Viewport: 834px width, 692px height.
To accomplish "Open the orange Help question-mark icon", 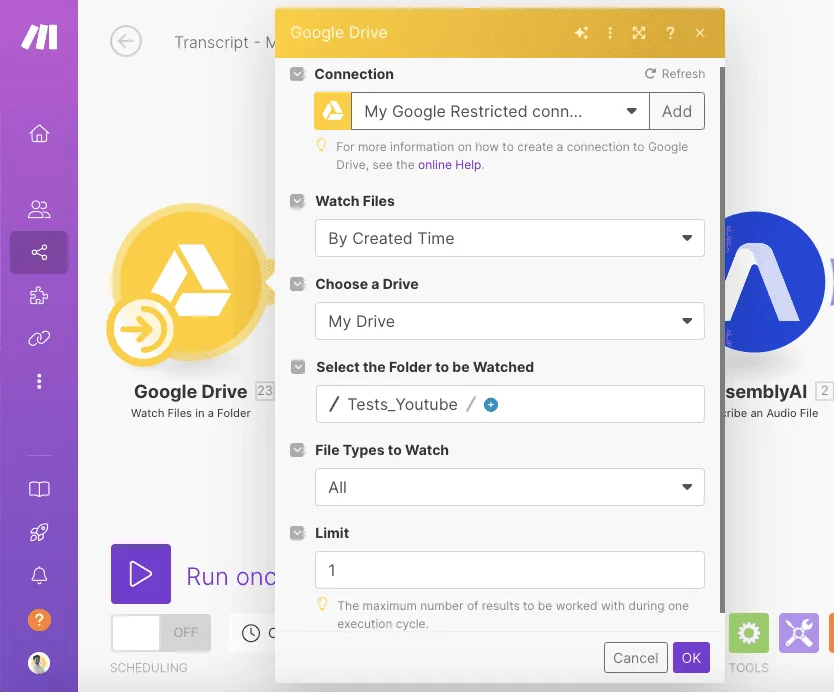I will [39, 620].
